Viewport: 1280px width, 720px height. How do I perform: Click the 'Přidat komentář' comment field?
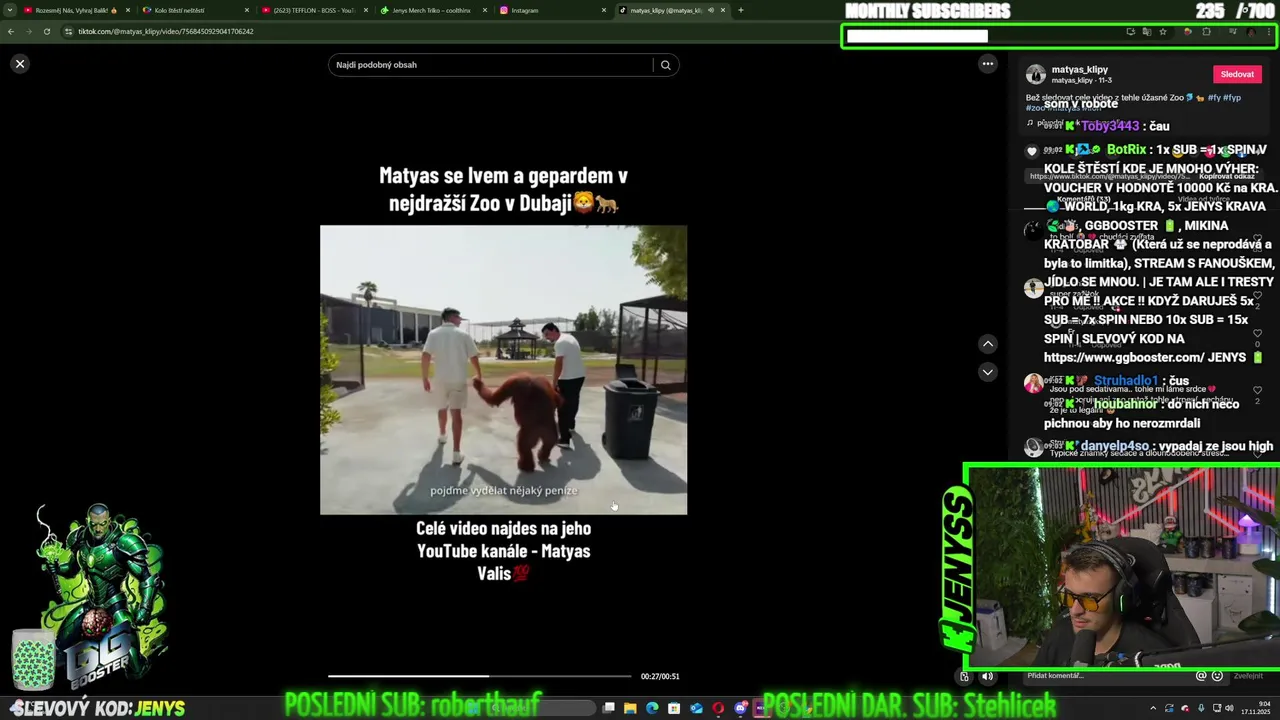coord(1110,676)
